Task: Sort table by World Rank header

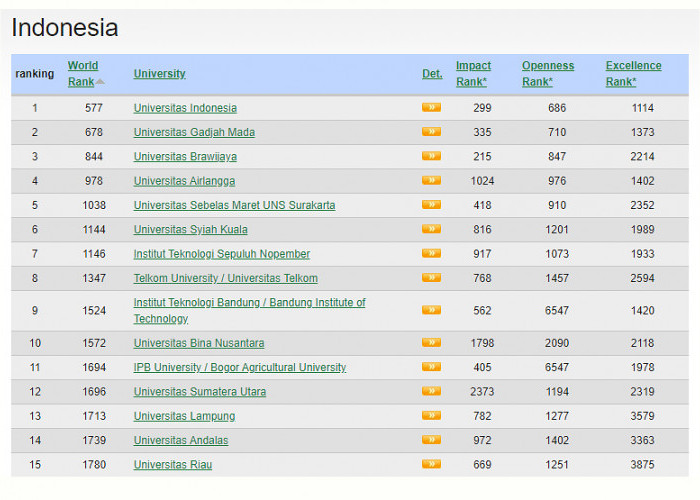Action: coord(83,74)
